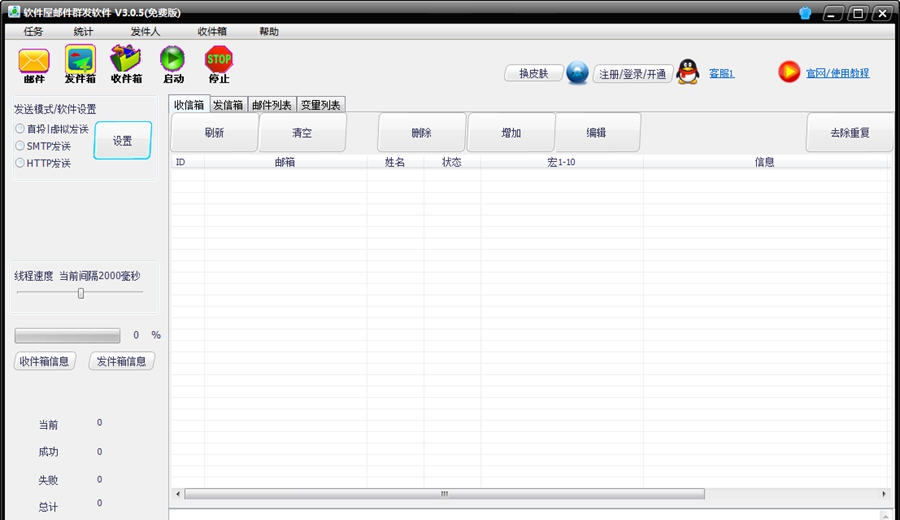
Task: Click the QQ penguin icon
Action: point(688,72)
